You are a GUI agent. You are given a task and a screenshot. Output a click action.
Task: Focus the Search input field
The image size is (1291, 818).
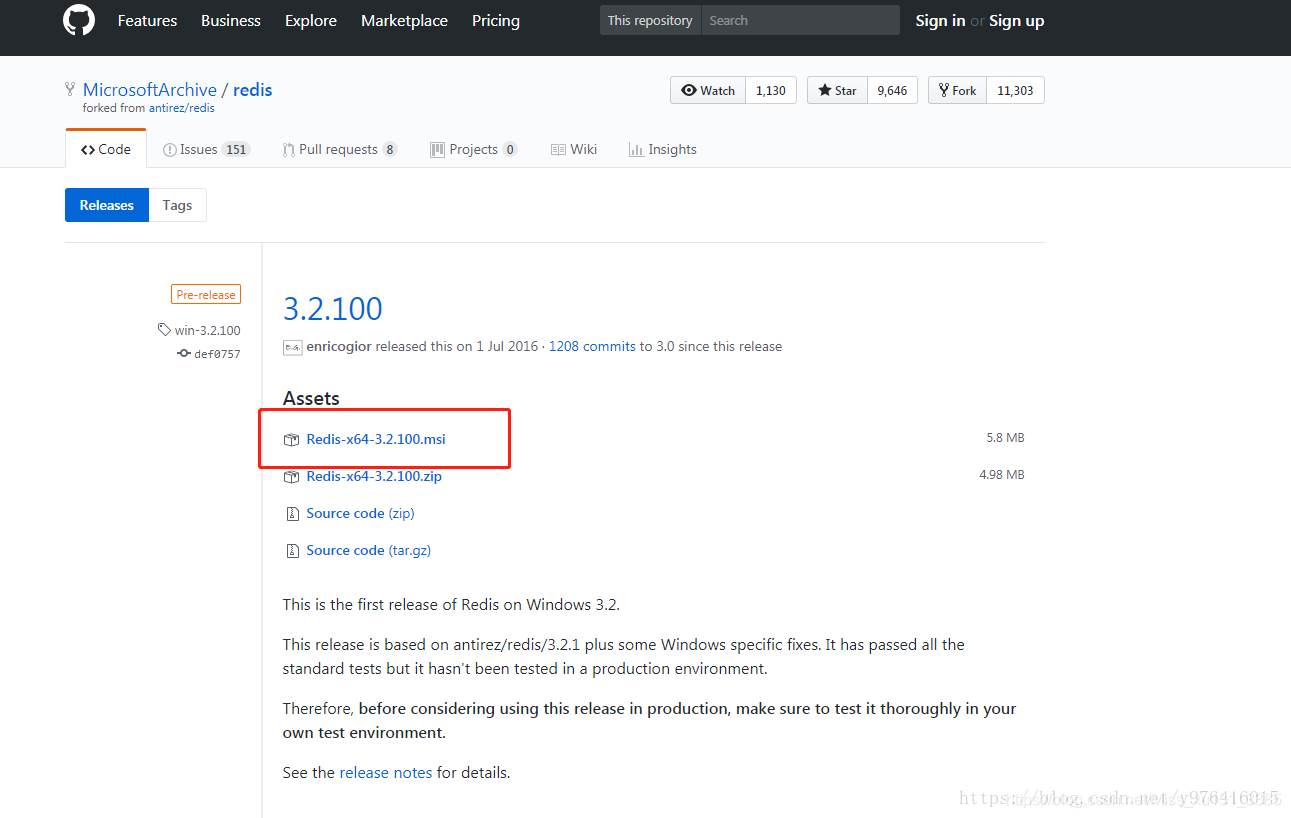[x=800, y=20]
